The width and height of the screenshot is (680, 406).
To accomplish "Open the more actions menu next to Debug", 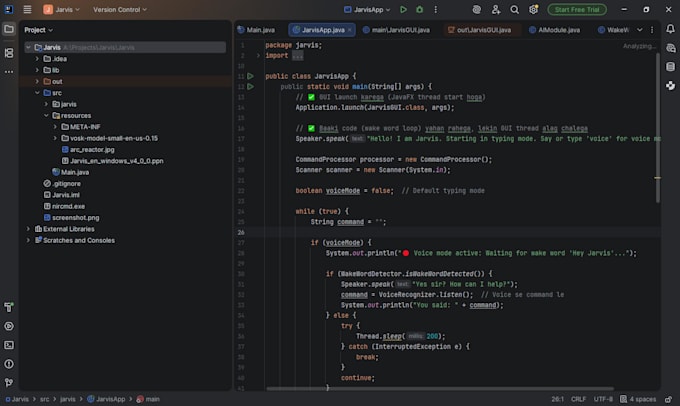I will click(x=435, y=9).
